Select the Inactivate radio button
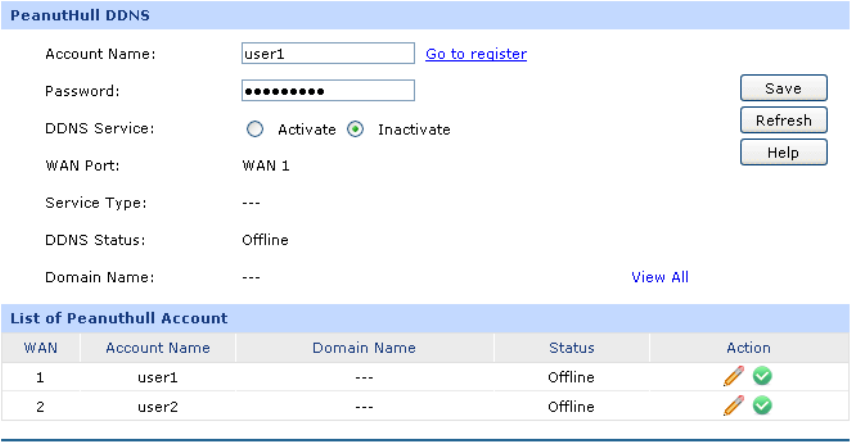 tap(355, 129)
